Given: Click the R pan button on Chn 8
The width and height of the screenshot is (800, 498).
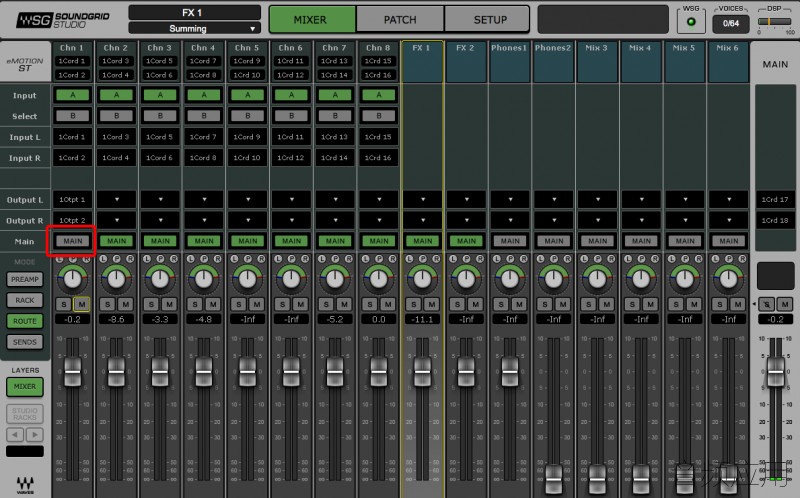Looking at the screenshot, I should [x=392, y=259].
